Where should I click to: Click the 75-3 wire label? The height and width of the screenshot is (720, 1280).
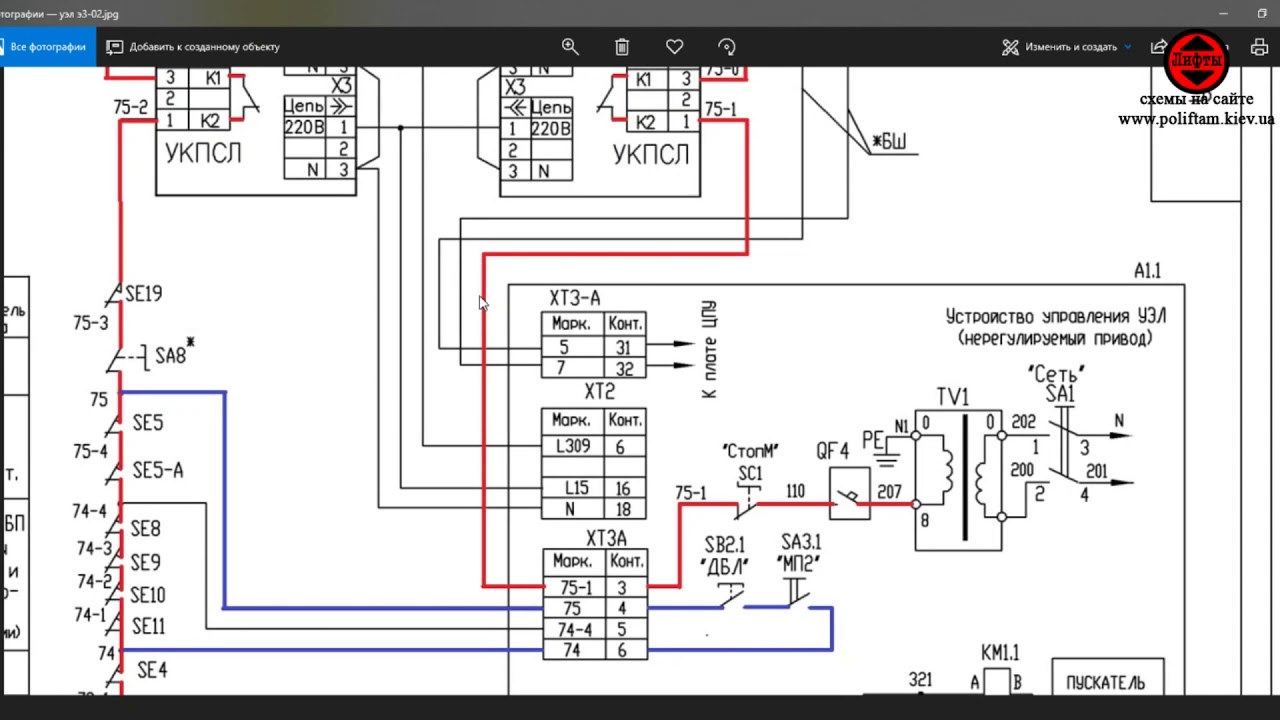tap(90, 324)
